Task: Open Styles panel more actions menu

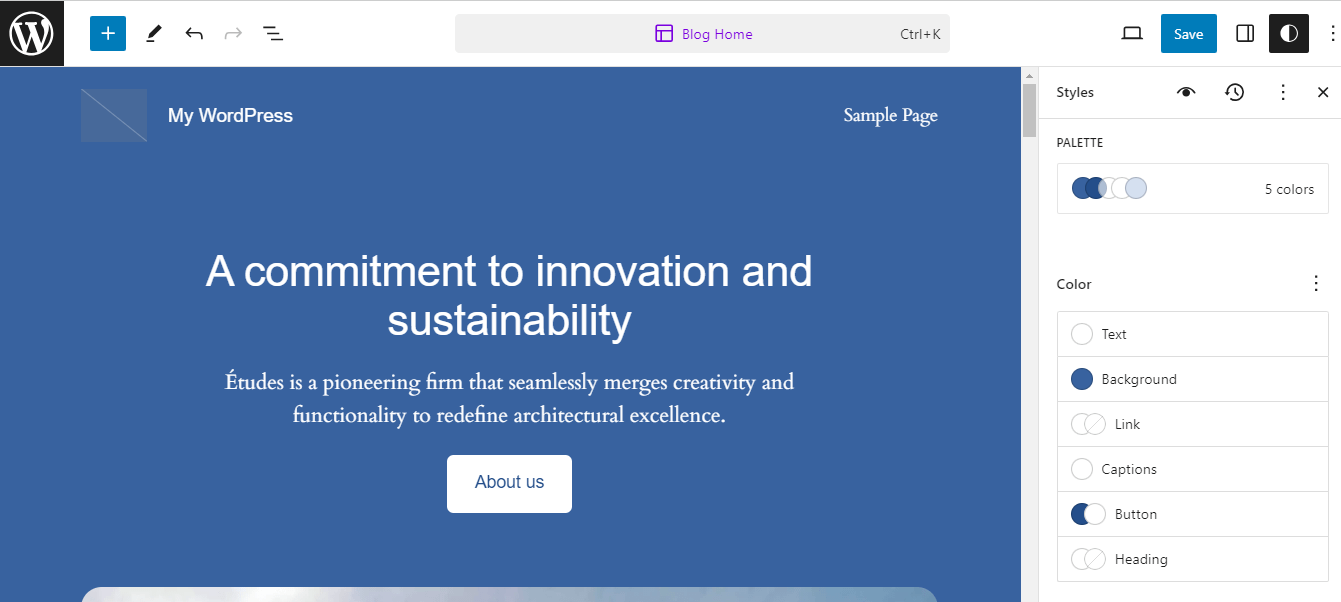Action: 1283,92
